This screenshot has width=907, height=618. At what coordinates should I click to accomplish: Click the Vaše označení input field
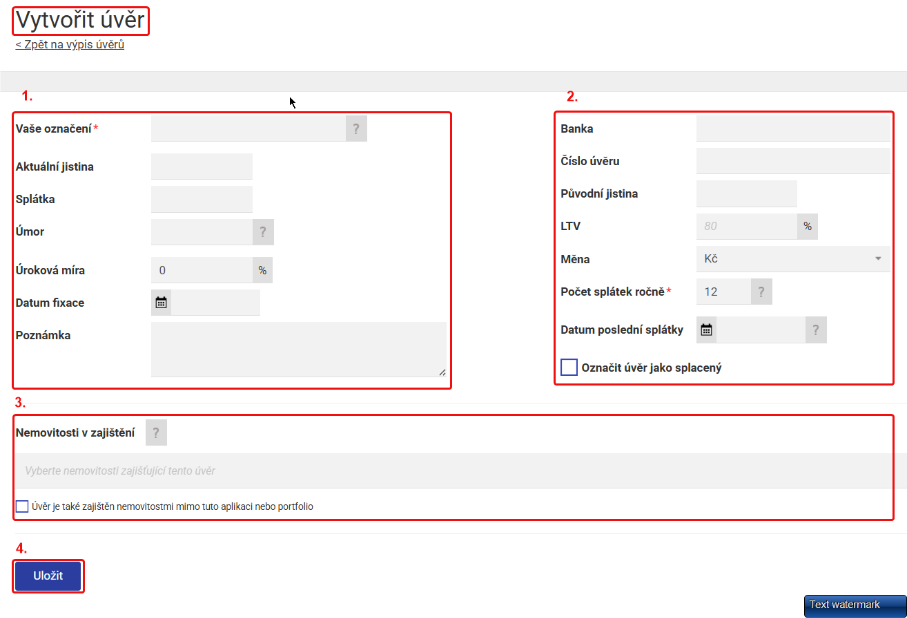tap(248, 129)
